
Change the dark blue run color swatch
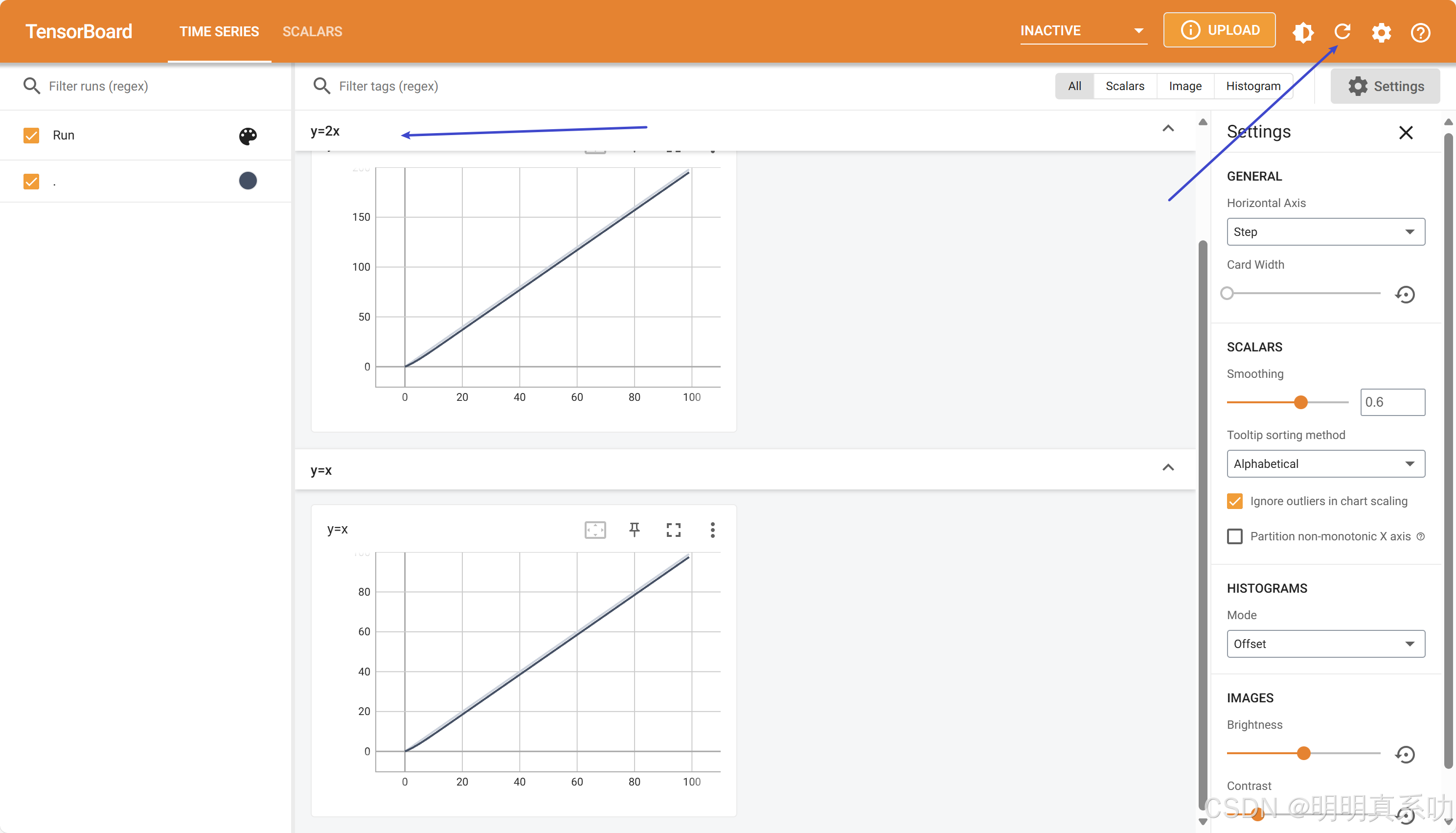pyautogui.click(x=248, y=181)
